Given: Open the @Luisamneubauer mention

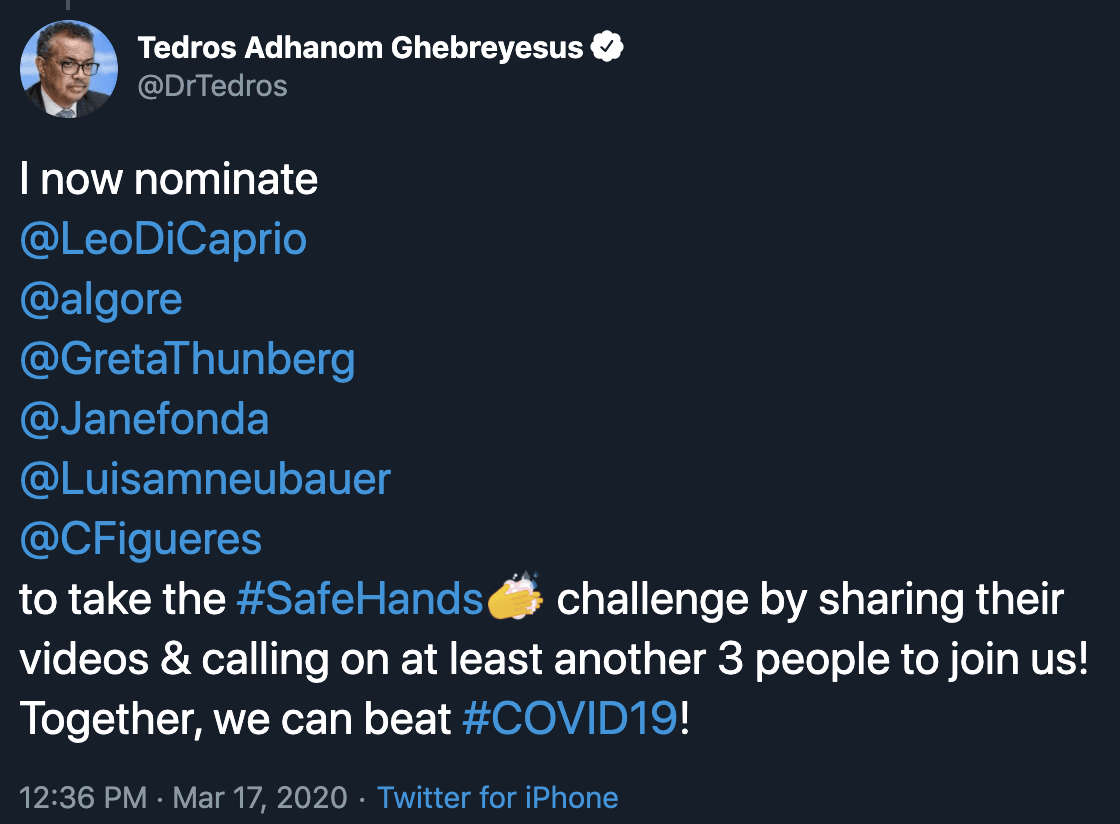Looking at the screenshot, I should tap(205, 480).
